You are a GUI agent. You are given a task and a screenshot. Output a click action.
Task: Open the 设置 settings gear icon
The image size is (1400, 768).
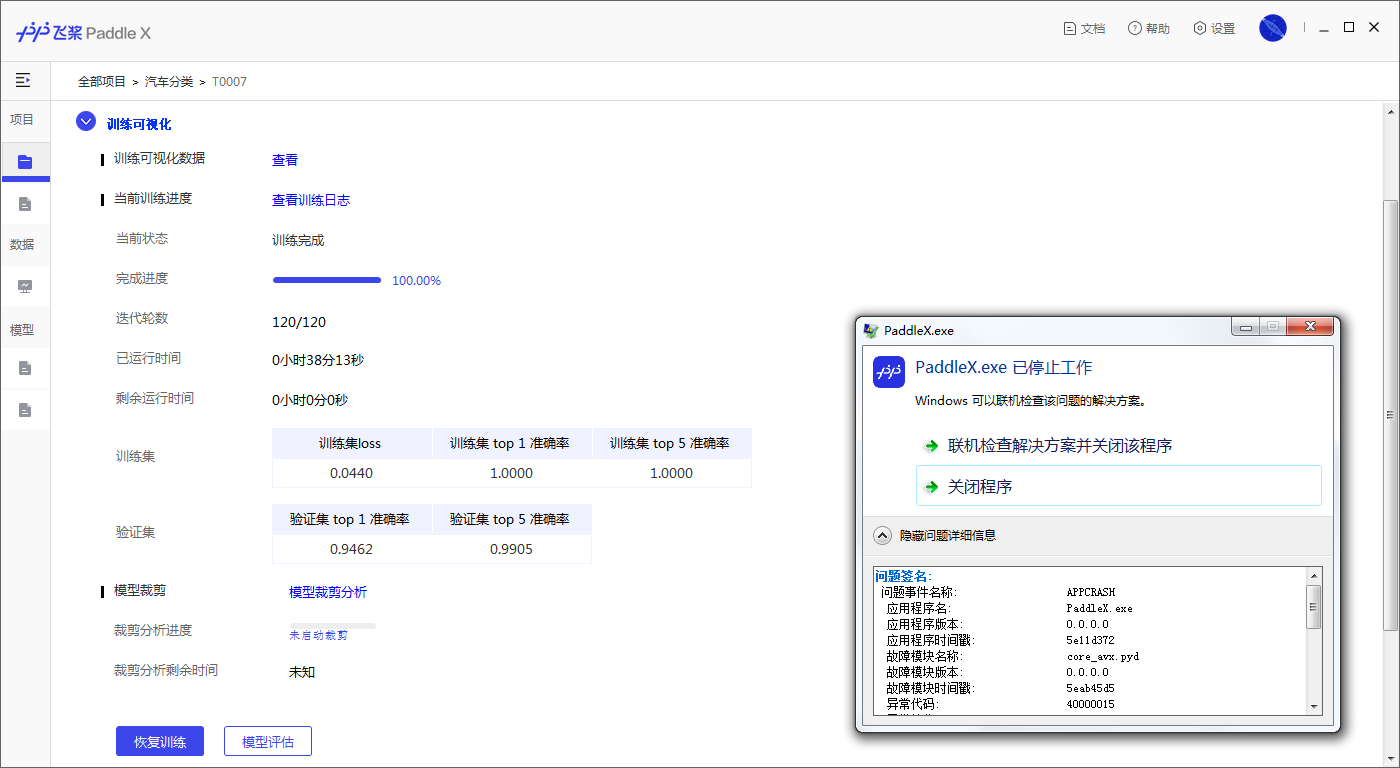click(1199, 28)
